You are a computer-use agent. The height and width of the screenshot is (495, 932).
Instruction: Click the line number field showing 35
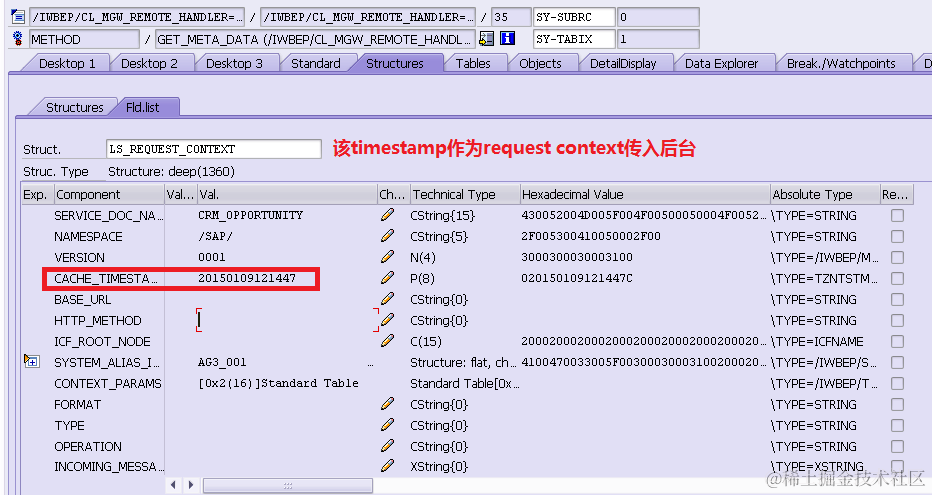click(x=511, y=17)
